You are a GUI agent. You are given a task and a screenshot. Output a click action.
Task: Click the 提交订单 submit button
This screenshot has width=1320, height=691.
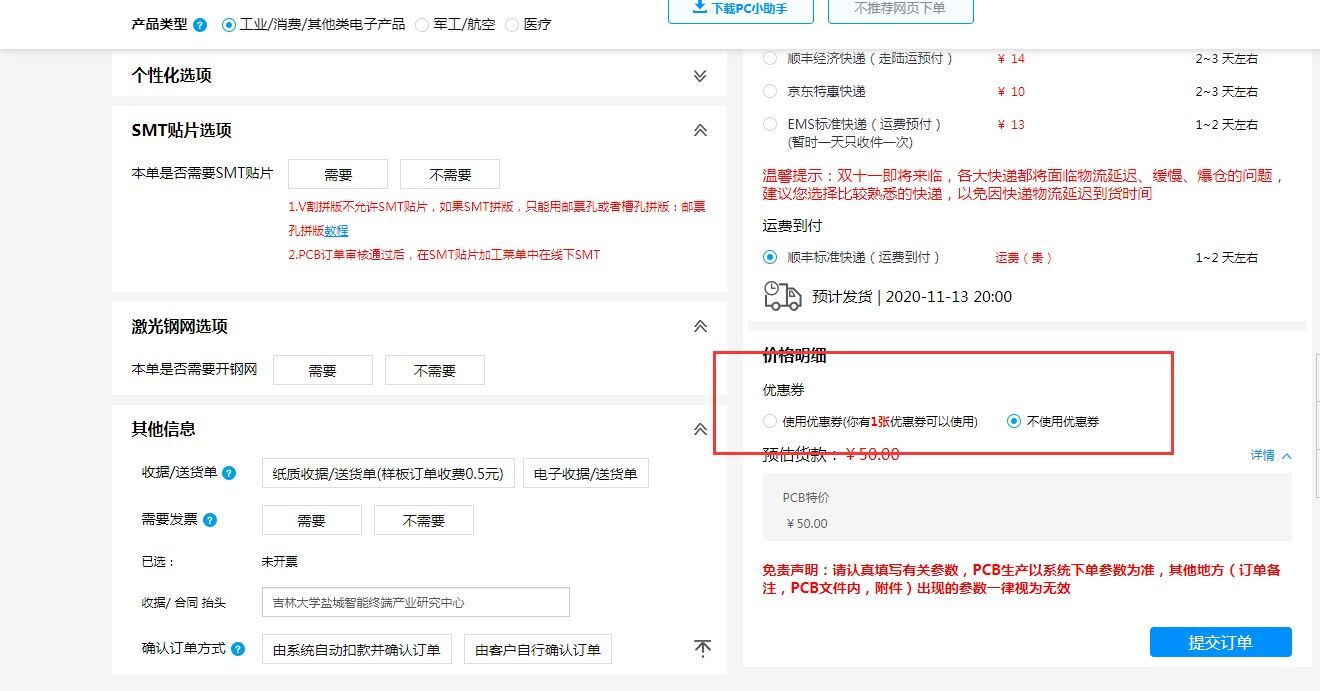point(1220,642)
